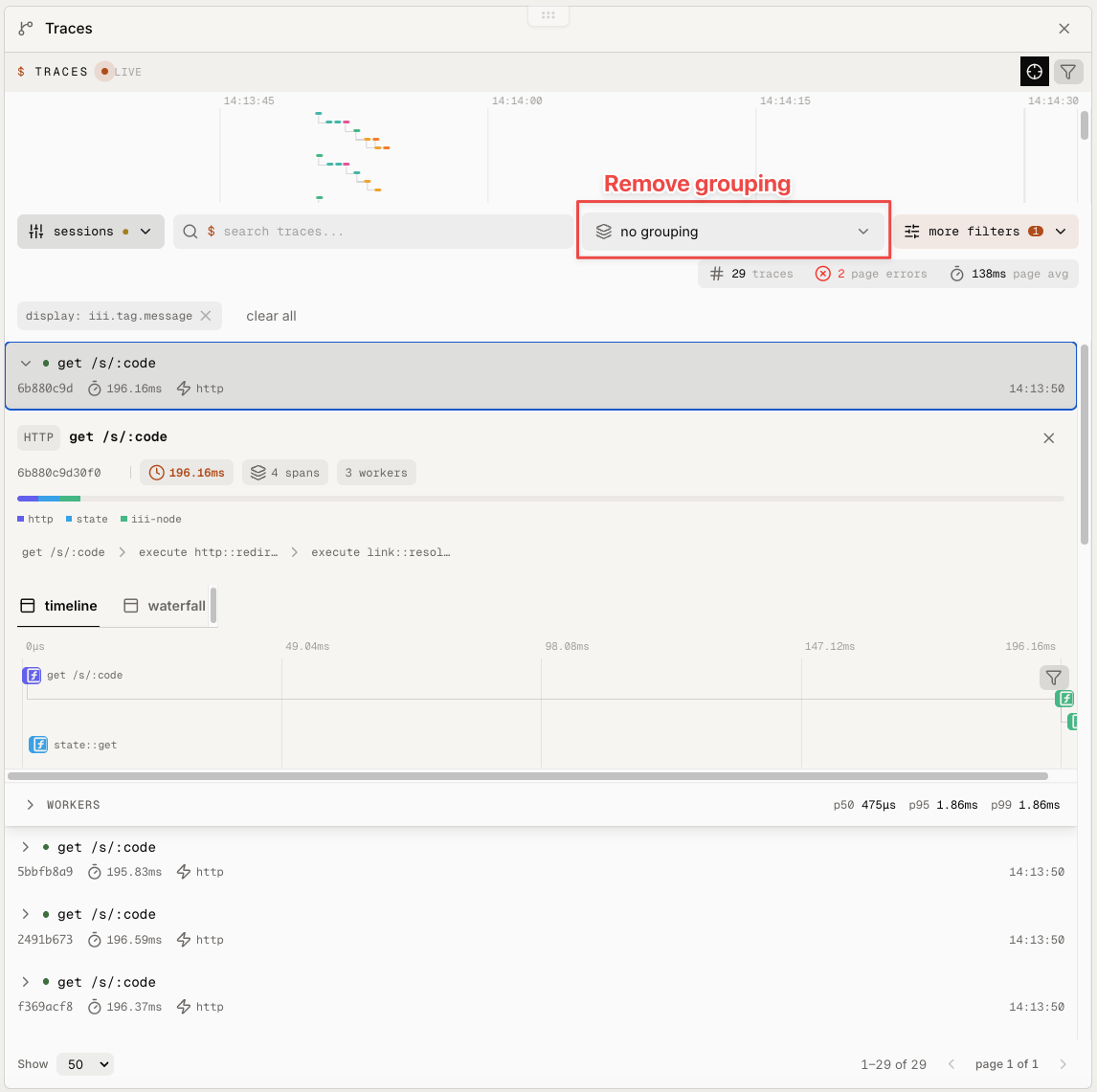Click the stopwatch icon next to 196.16ms in selected row

(x=95, y=389)
